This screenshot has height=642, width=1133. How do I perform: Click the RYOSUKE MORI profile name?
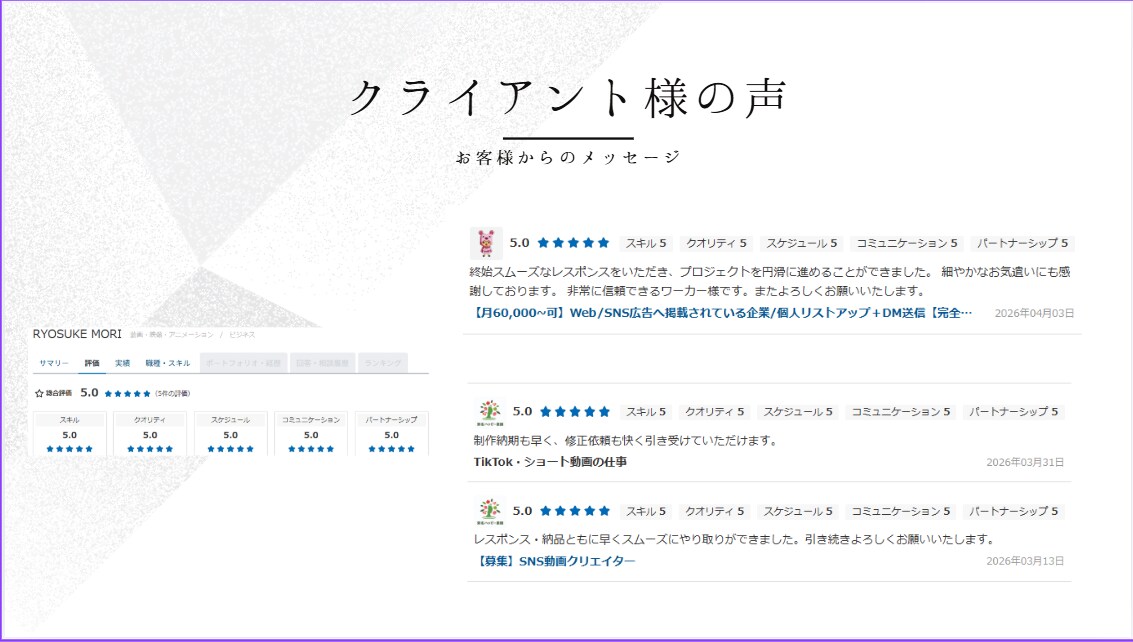77,334
